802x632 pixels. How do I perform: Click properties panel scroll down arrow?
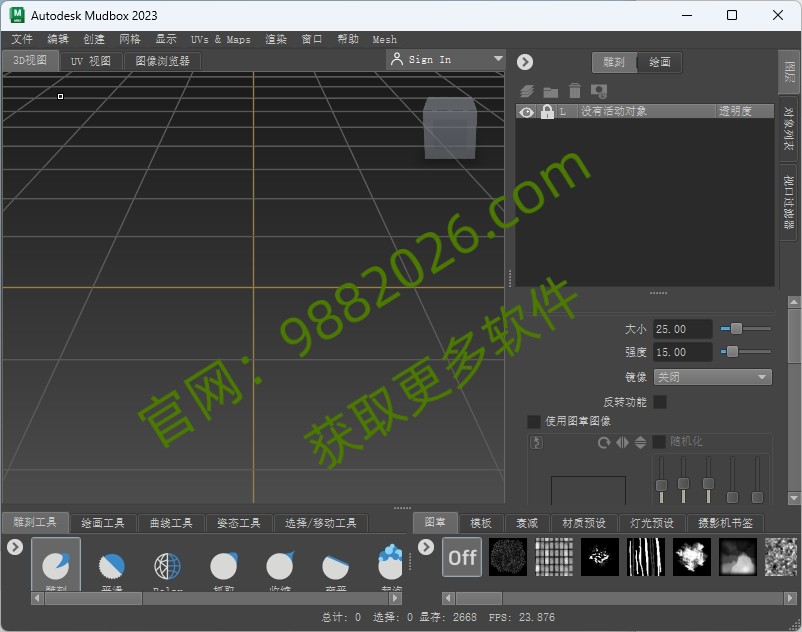pyautogui.click(x=794, y=498)
